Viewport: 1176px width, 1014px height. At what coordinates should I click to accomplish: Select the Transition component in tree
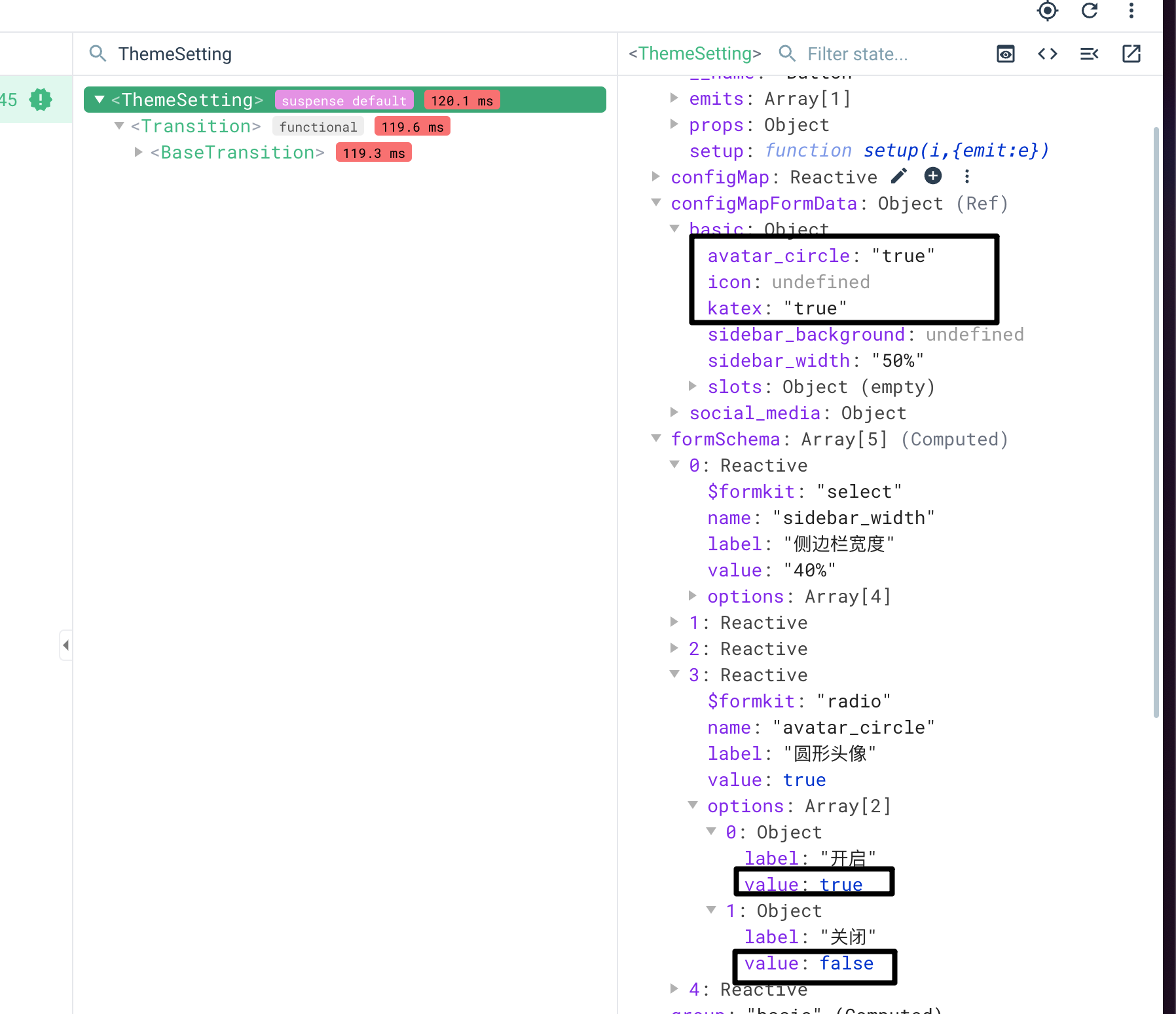point(196,126)
